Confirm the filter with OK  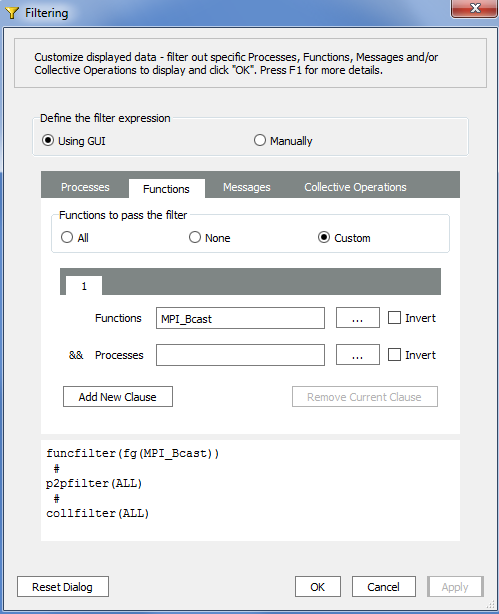coord(318,587)
